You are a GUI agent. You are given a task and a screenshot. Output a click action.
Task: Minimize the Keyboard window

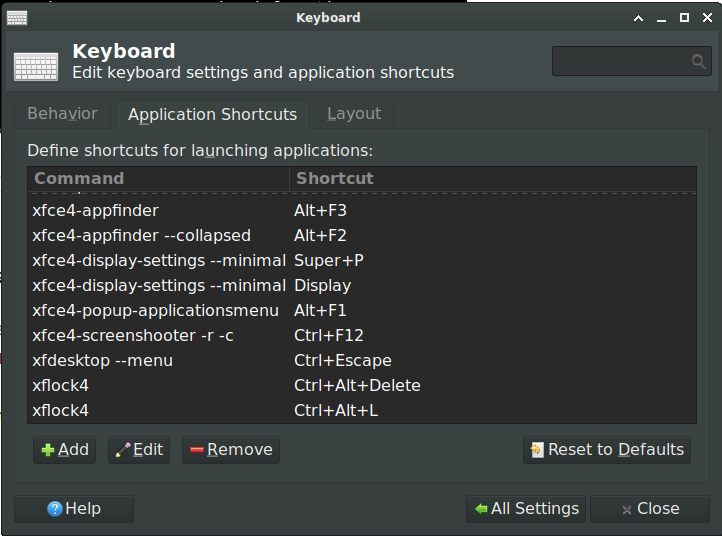coord(661,18)
